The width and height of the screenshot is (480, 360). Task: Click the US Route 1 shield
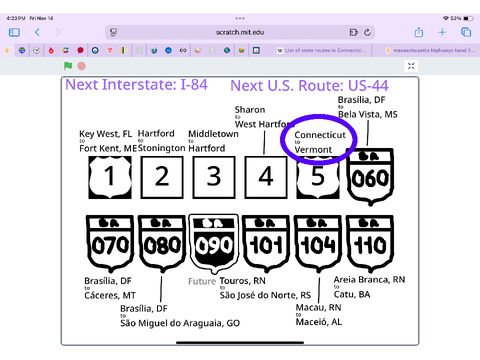110,177
